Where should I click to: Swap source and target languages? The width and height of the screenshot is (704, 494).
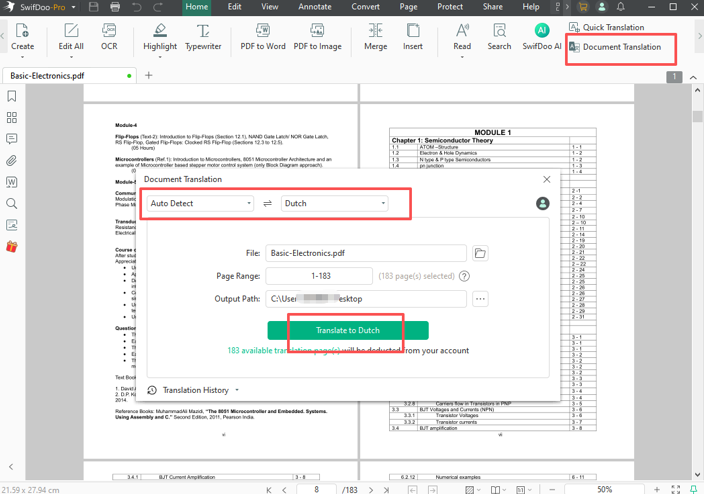267,204
